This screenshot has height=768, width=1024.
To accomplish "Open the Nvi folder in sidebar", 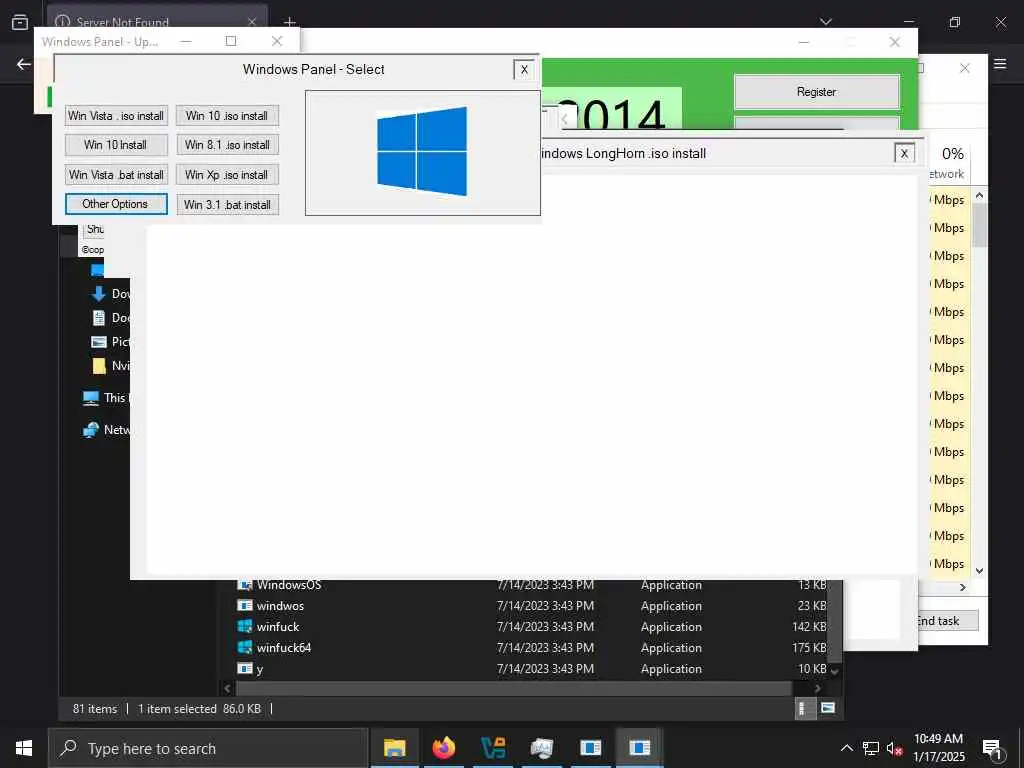I will click(111, 366).
